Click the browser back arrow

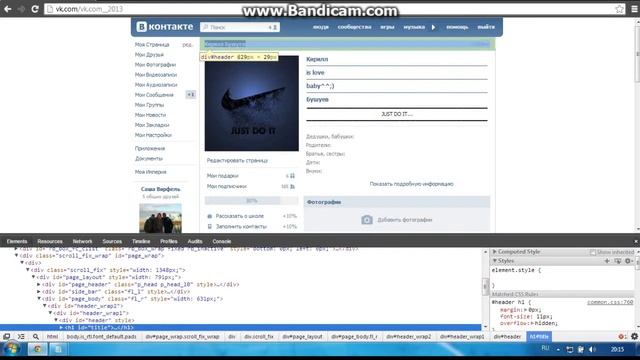[x=8, y=9]
